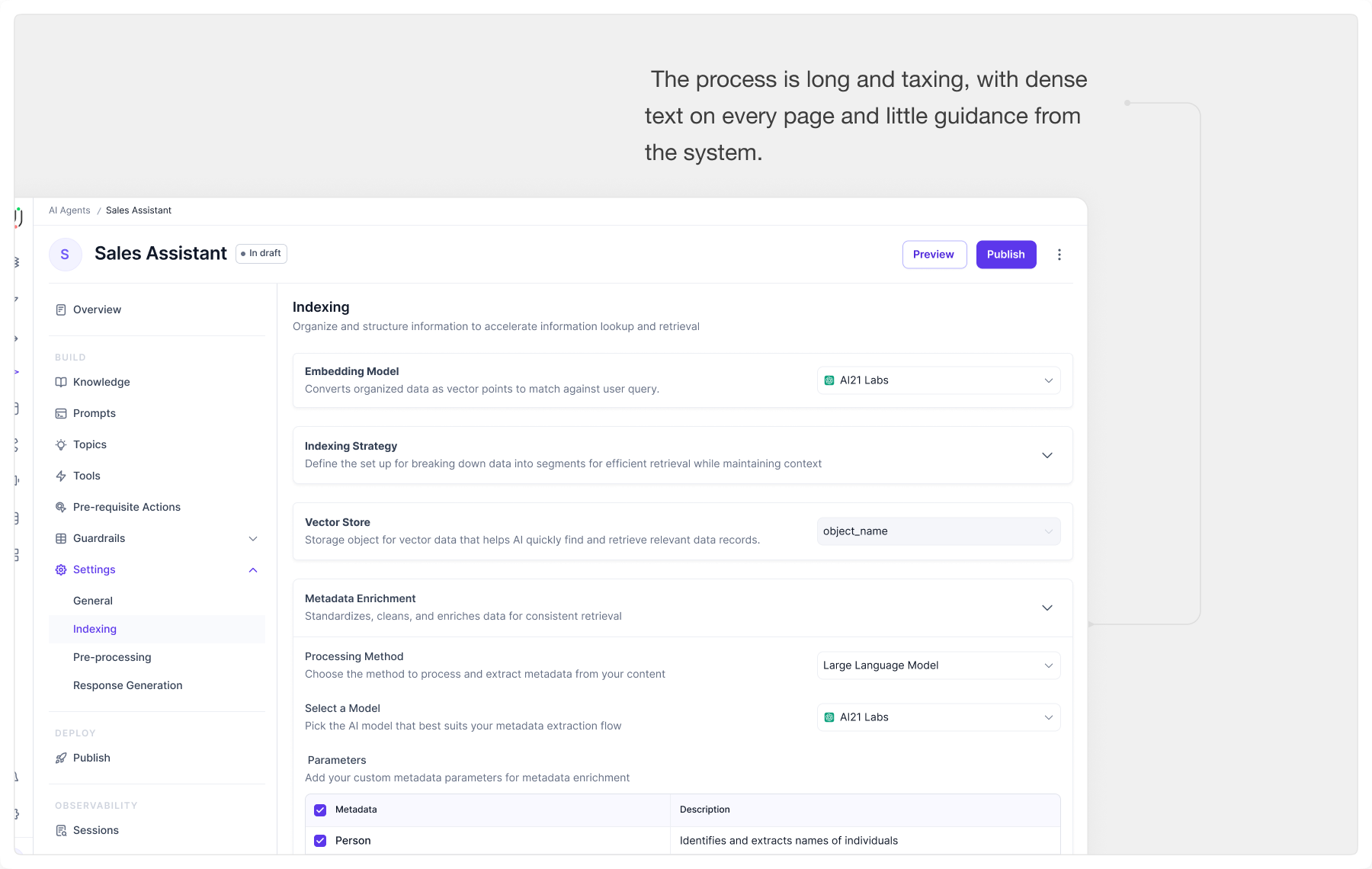Click the Publish rocket icon in sidebar
Viewport: 1372px width, 869px height.
tap(61, 758)
